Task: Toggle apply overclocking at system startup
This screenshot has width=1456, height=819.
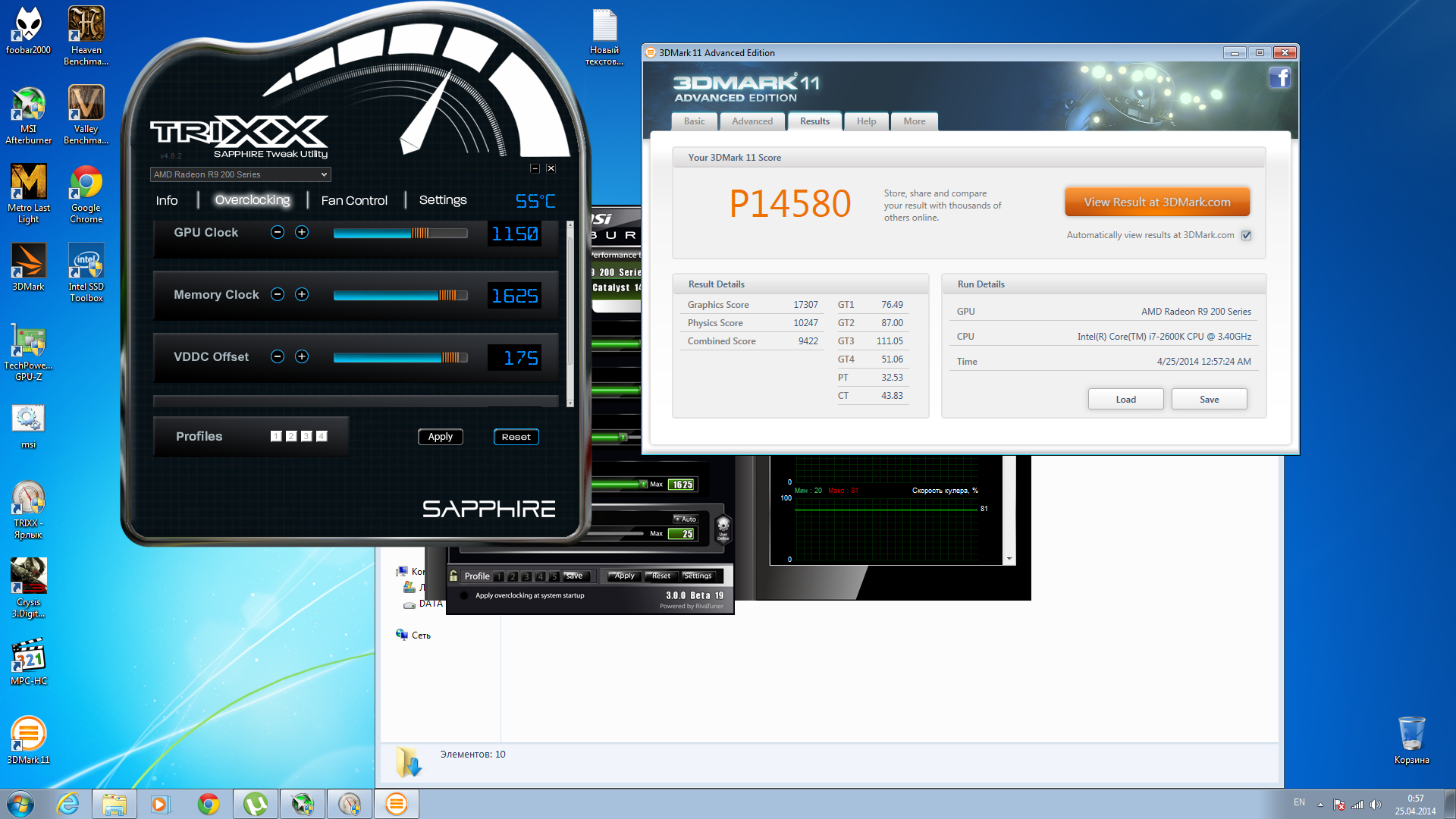Action: tap(464, 595)
